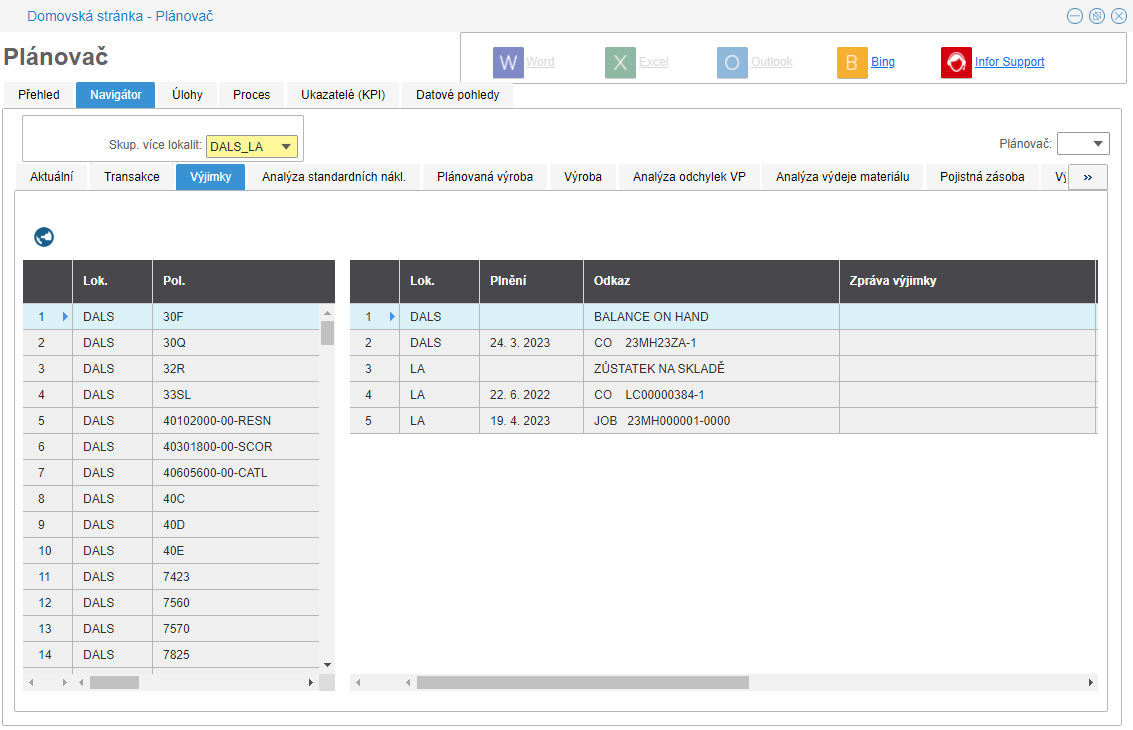Click the date 22. 6. 2022 cell

point(531,395)
